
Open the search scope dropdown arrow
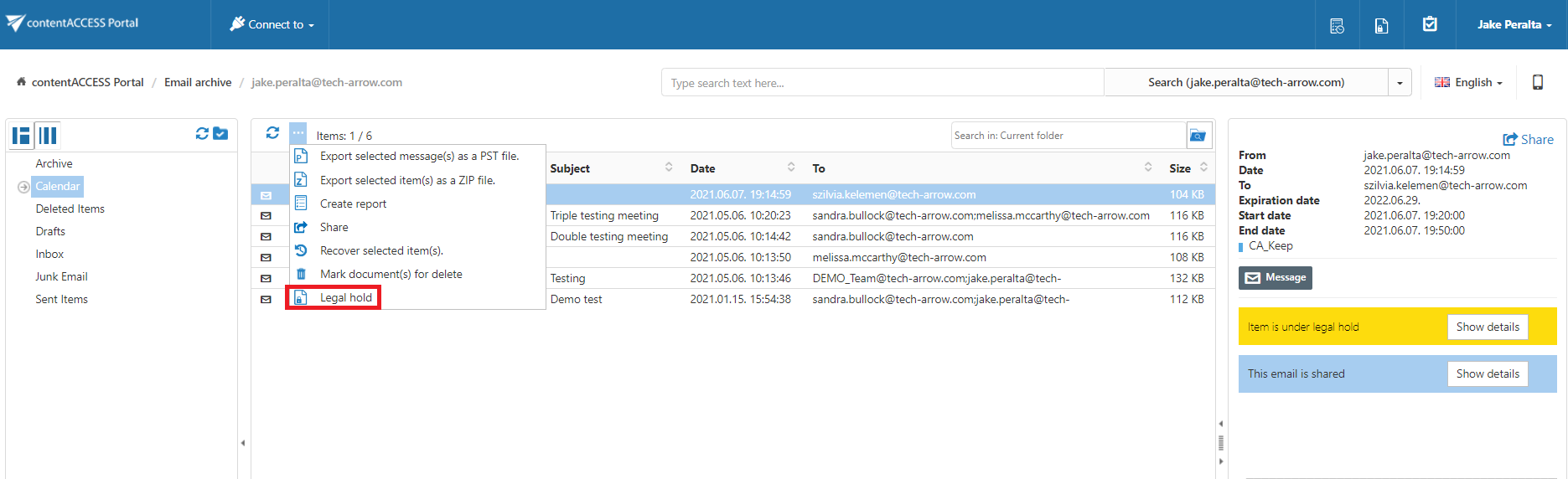[x=1400, y=83]
